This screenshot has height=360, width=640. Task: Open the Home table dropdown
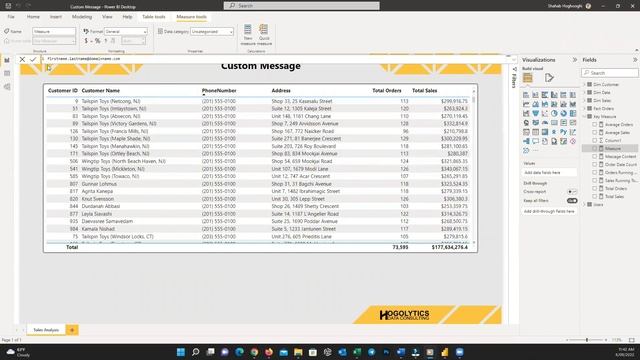[x=54, y=41]
